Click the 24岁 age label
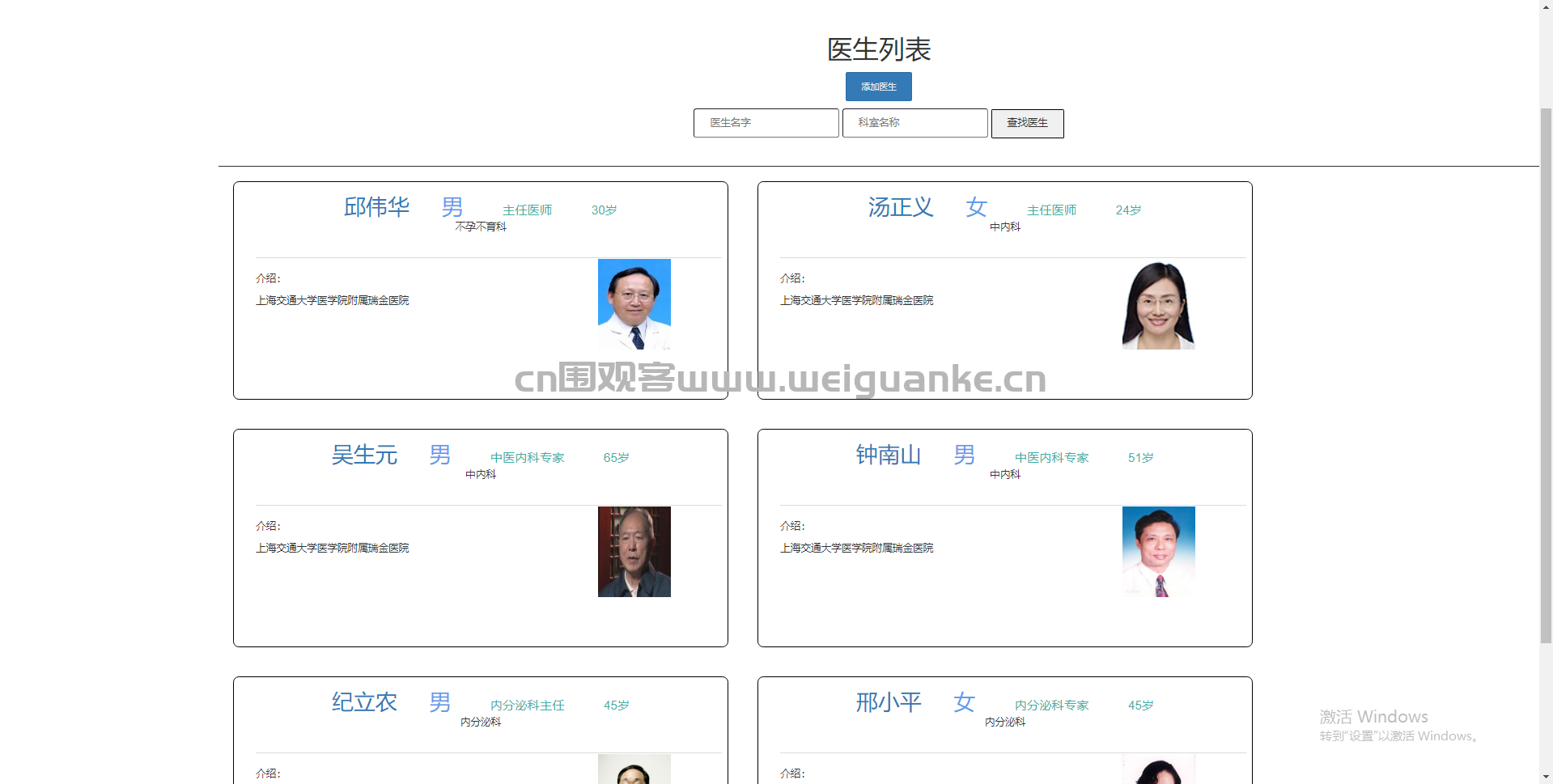1553x784 pixels. click(x=1129, y=210)
